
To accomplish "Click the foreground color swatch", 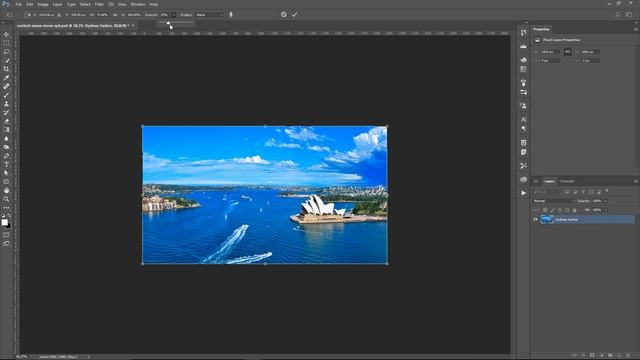I will [x=4, y=222].
